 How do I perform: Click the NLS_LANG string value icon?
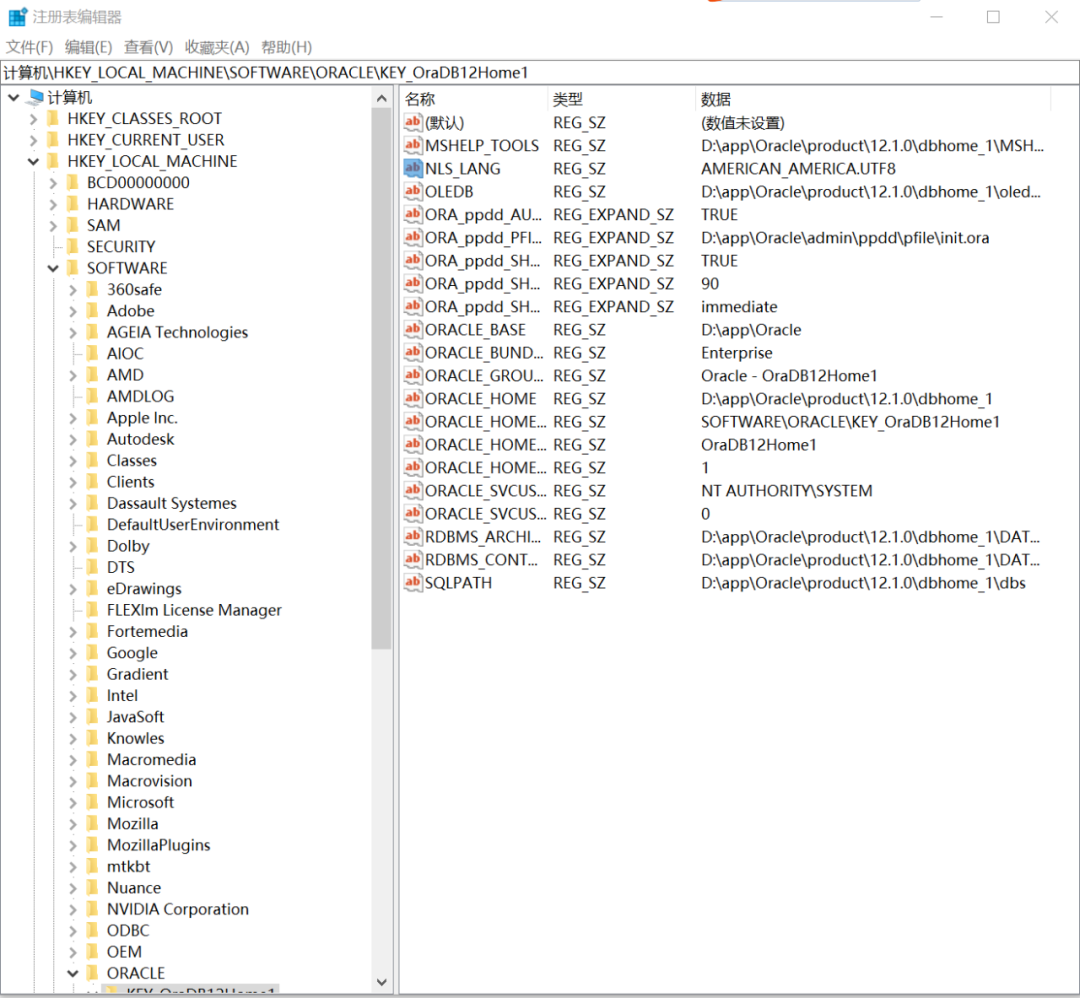point(413,168)
